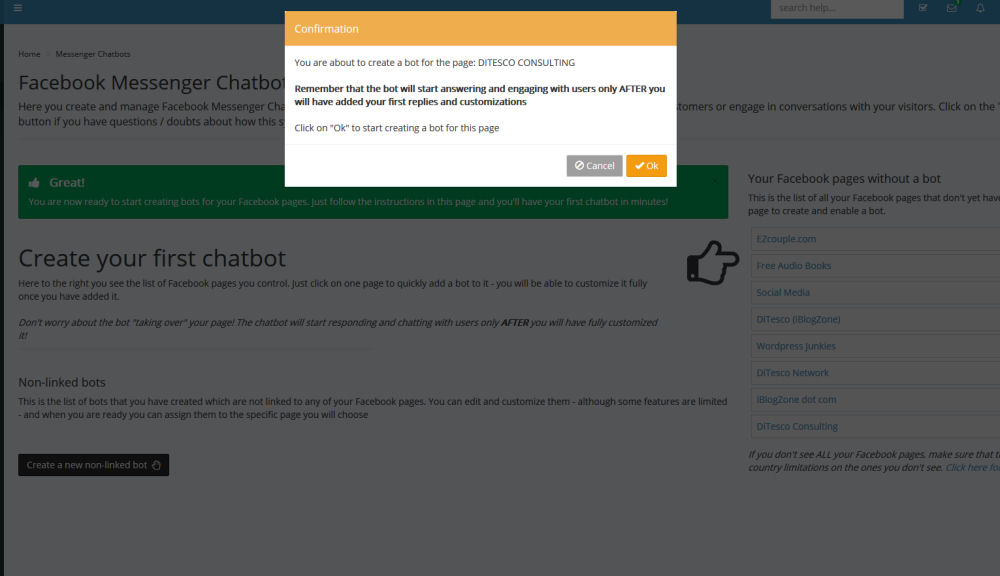This screenshot has height=576, width=1000.
Task: Select the DiTesco Consulting page
Action: [876, 426]
